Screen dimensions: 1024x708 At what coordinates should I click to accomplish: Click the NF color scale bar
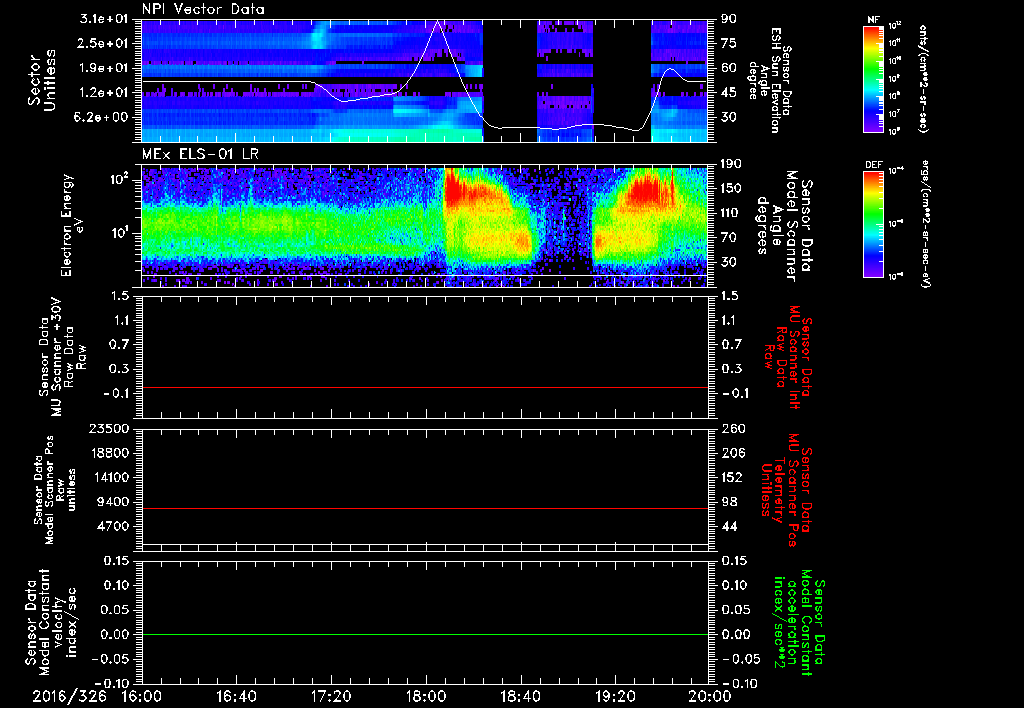[873, 79]
